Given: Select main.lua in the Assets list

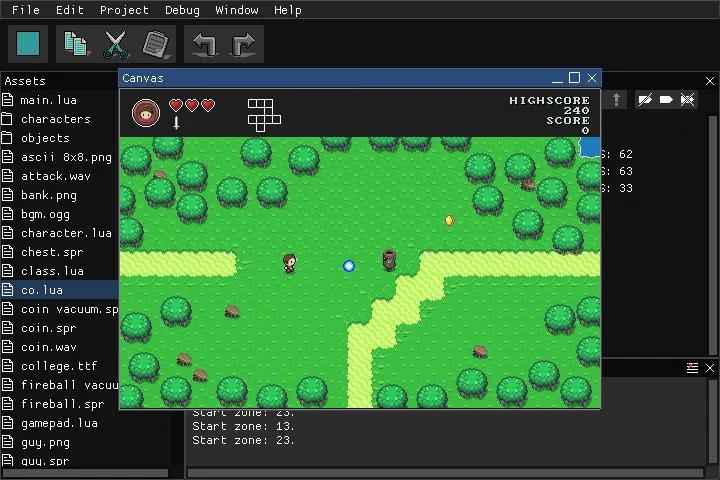Looking at the screenshot, I should coord(48,100).
